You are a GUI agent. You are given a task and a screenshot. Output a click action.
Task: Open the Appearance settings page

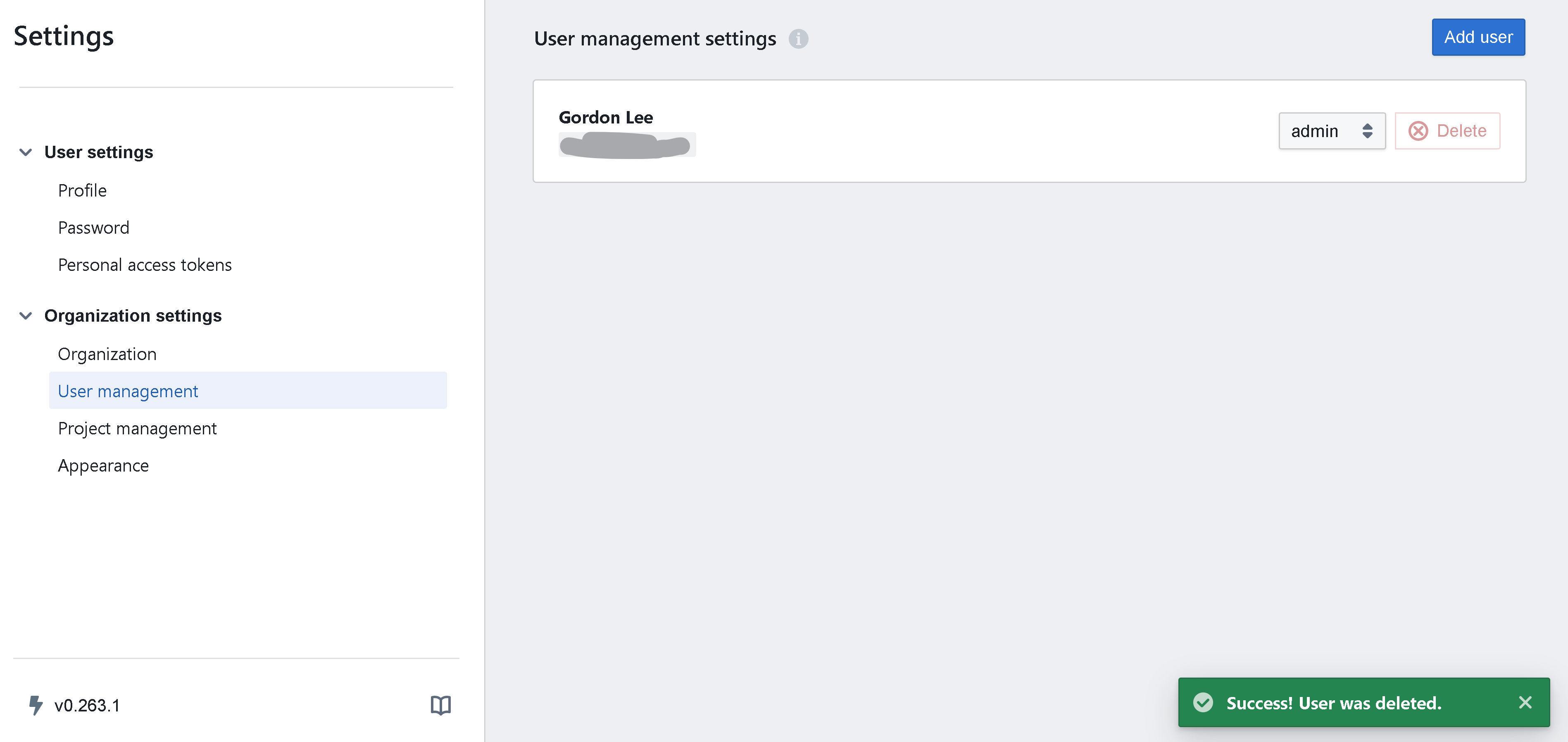point(103,465)
